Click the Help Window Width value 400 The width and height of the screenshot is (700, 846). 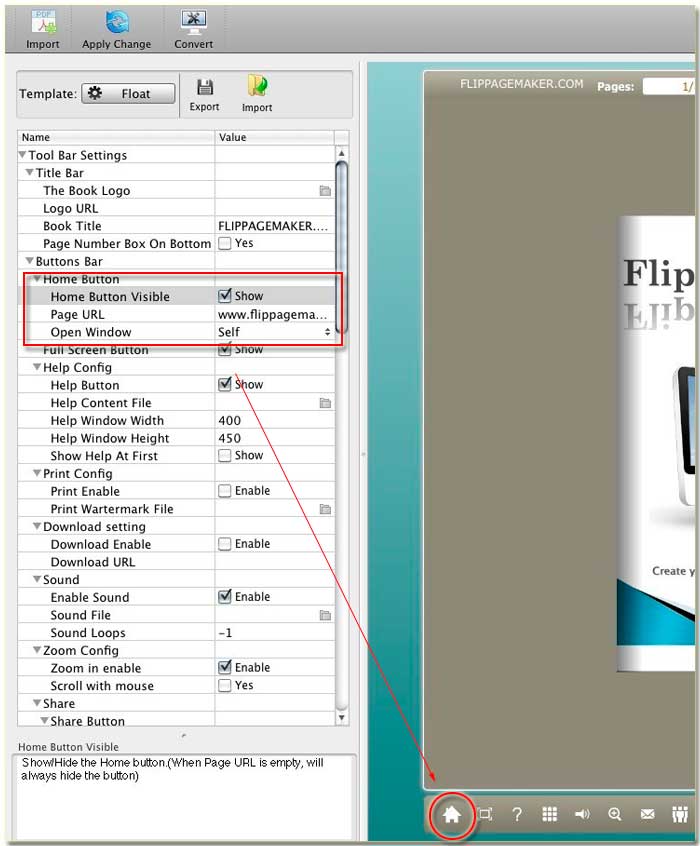click(275, 420)
